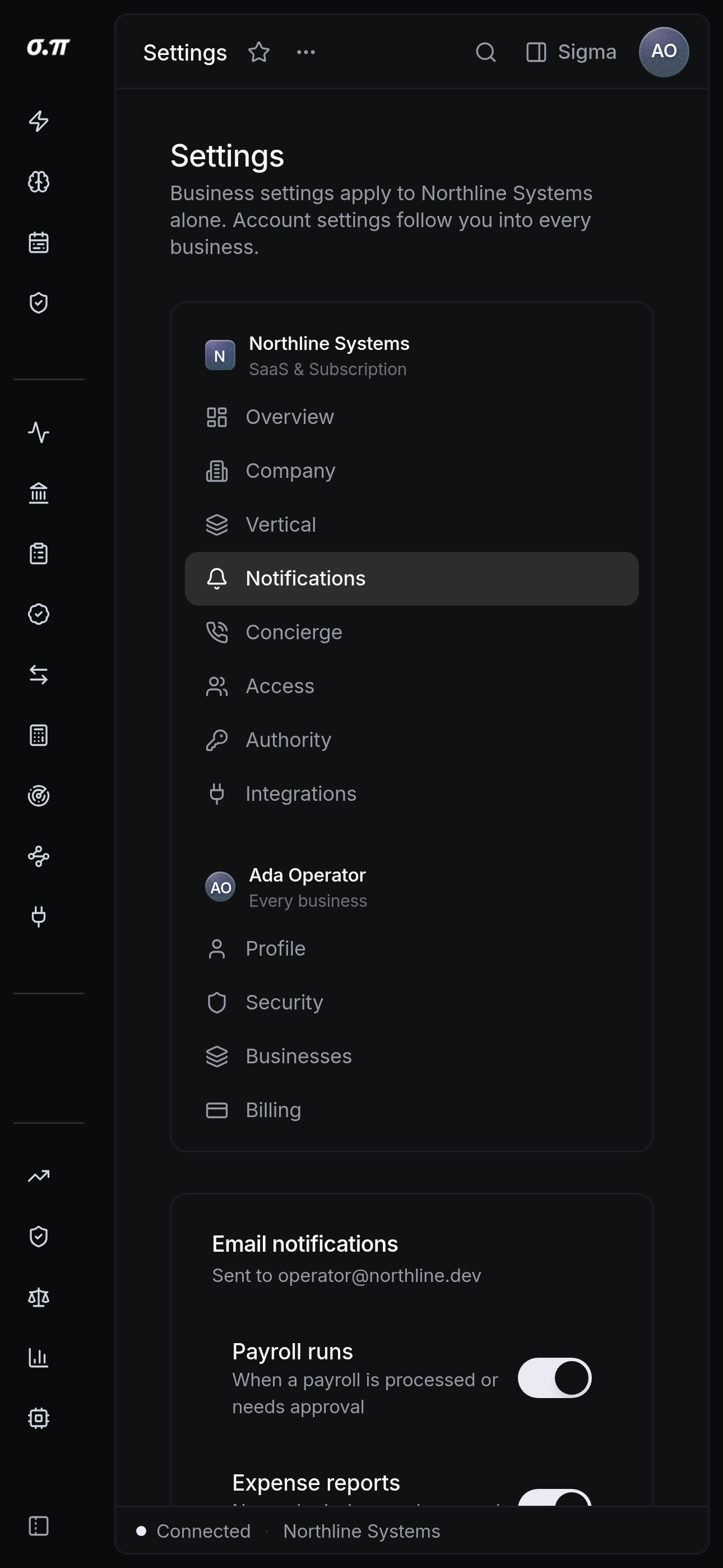Open the calculator sidebar icon
723x1568 pixels.
(38, 735)
